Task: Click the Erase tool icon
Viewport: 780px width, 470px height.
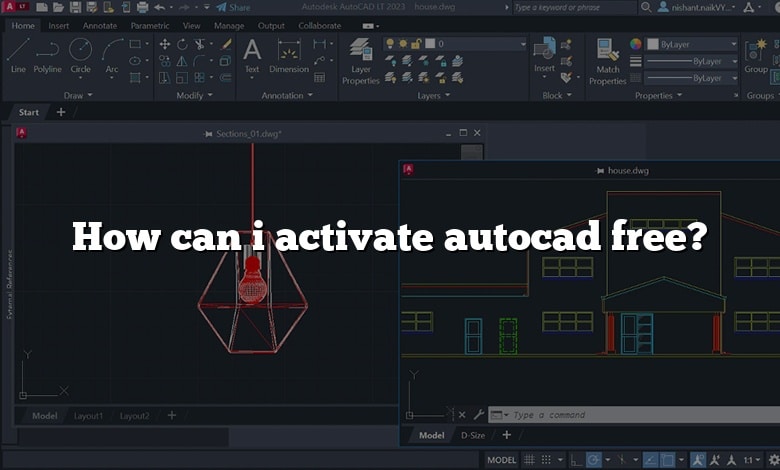Action: (x=226, y=44)
